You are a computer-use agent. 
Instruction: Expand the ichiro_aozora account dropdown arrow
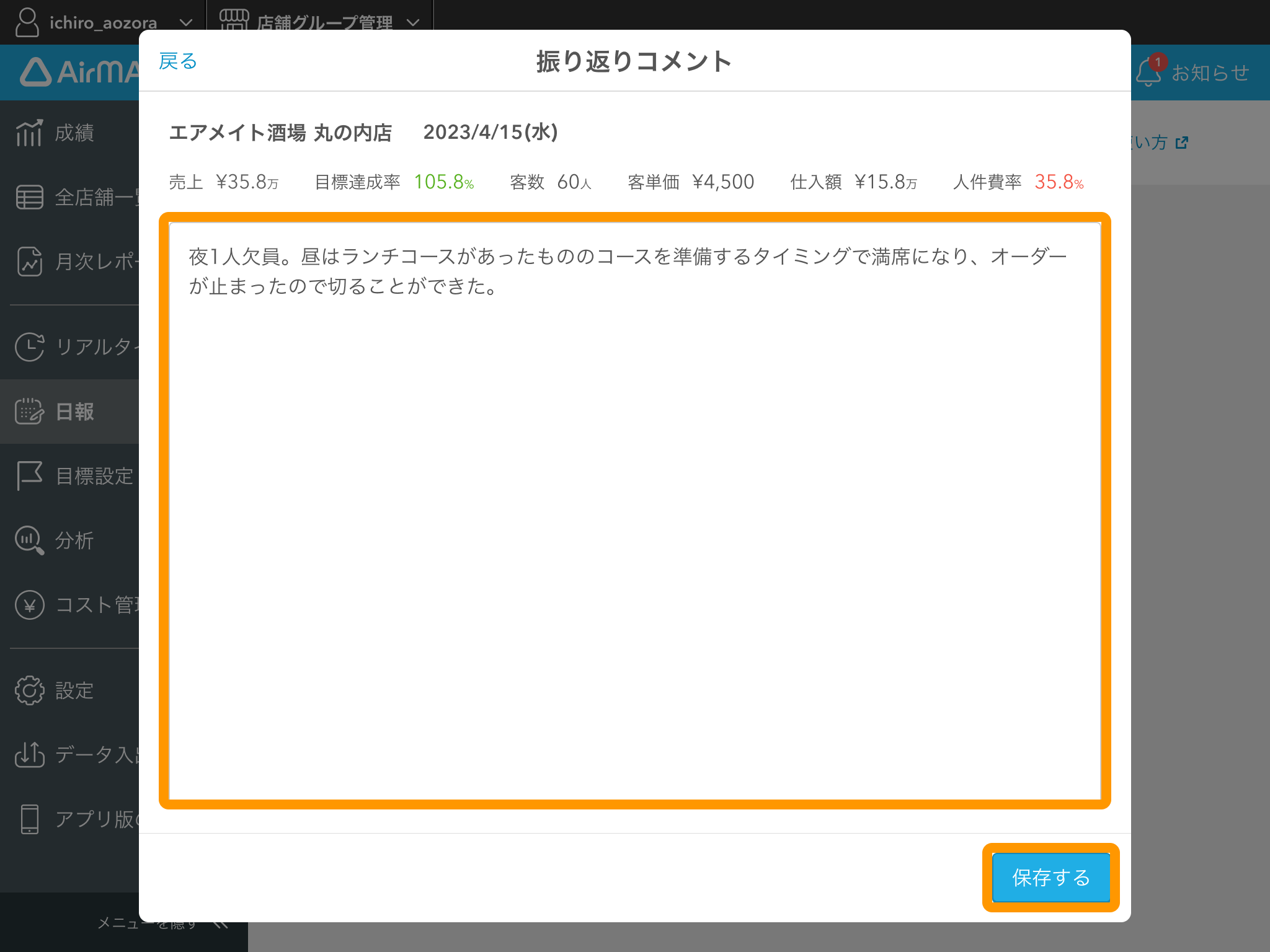coord(185,22)
